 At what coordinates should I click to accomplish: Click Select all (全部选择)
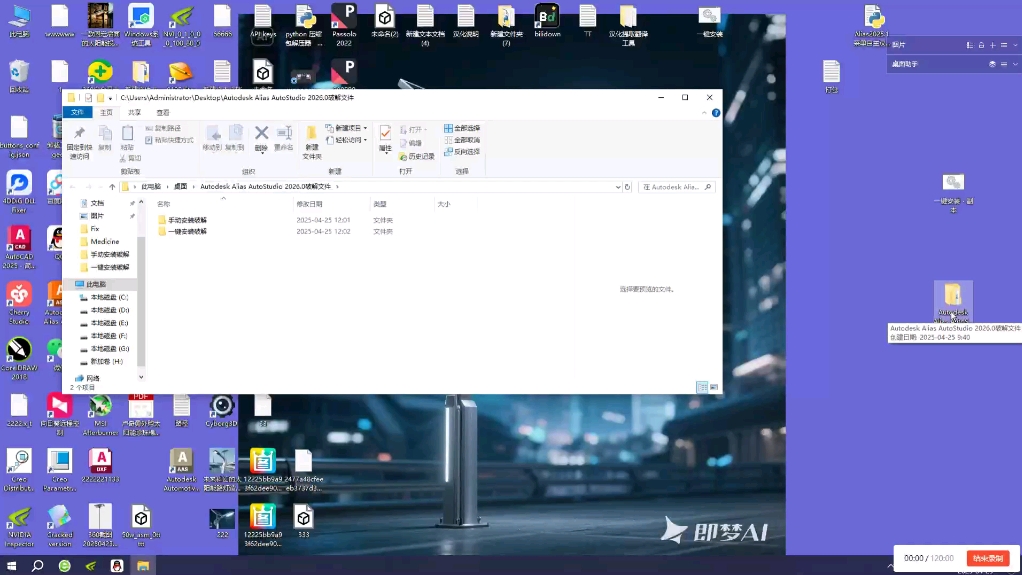click(462, 128)
